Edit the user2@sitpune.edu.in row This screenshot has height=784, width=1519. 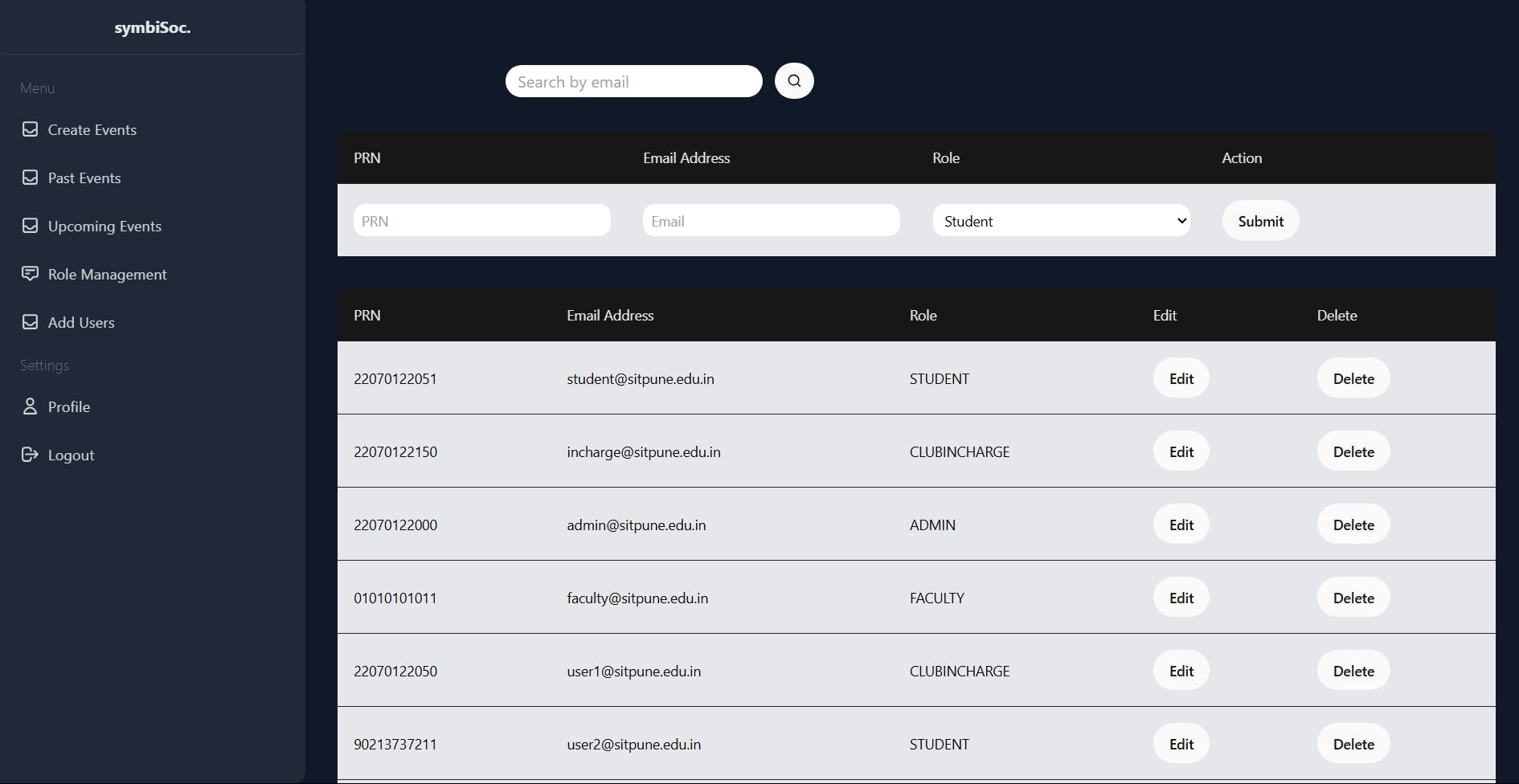[1181, 744]
